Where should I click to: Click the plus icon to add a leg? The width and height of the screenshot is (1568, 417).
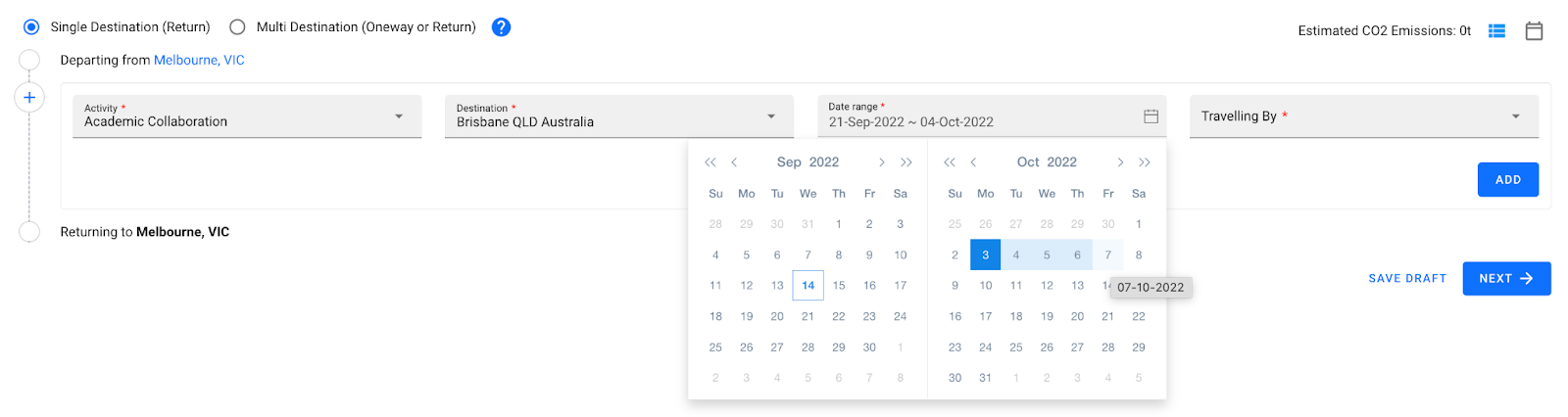pos(29,97)
